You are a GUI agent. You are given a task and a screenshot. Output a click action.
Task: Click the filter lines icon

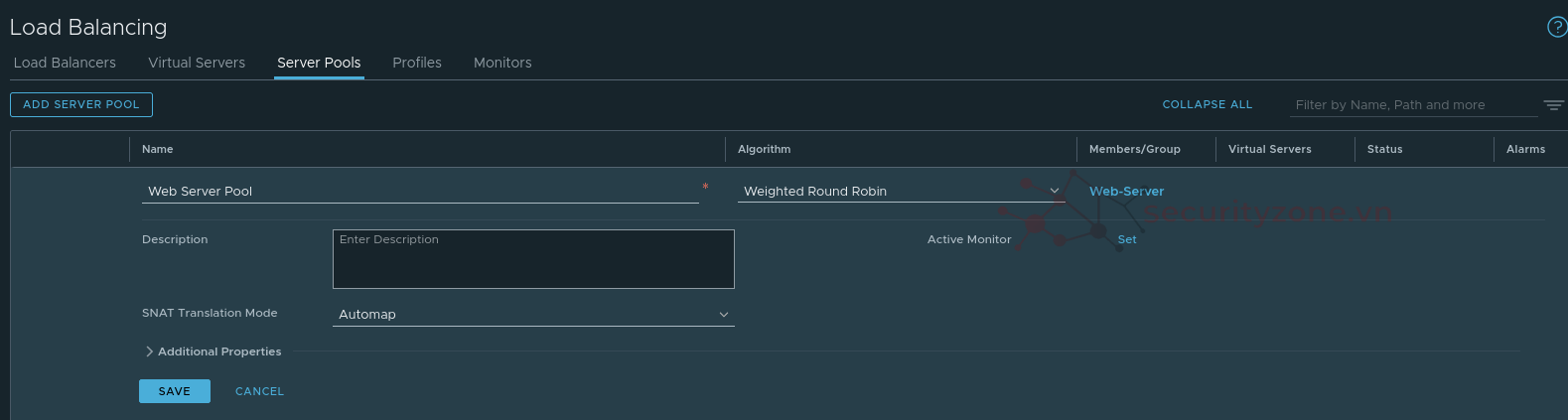[1553, 105]
